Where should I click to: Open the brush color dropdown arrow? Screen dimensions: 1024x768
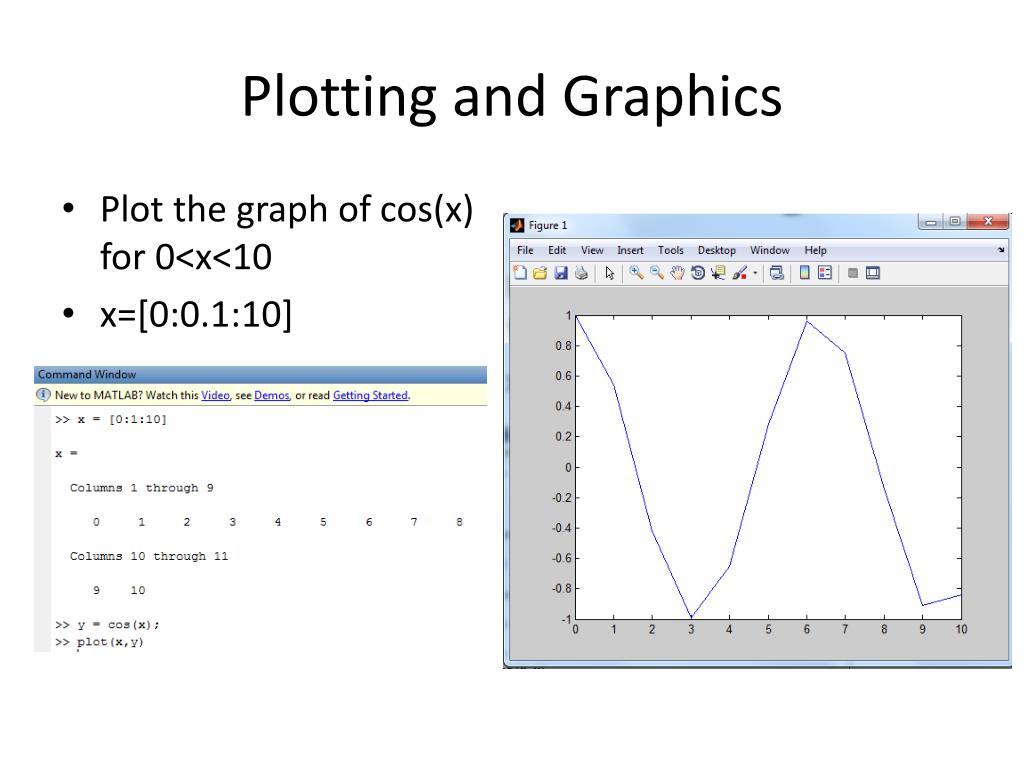click(755, 274)
